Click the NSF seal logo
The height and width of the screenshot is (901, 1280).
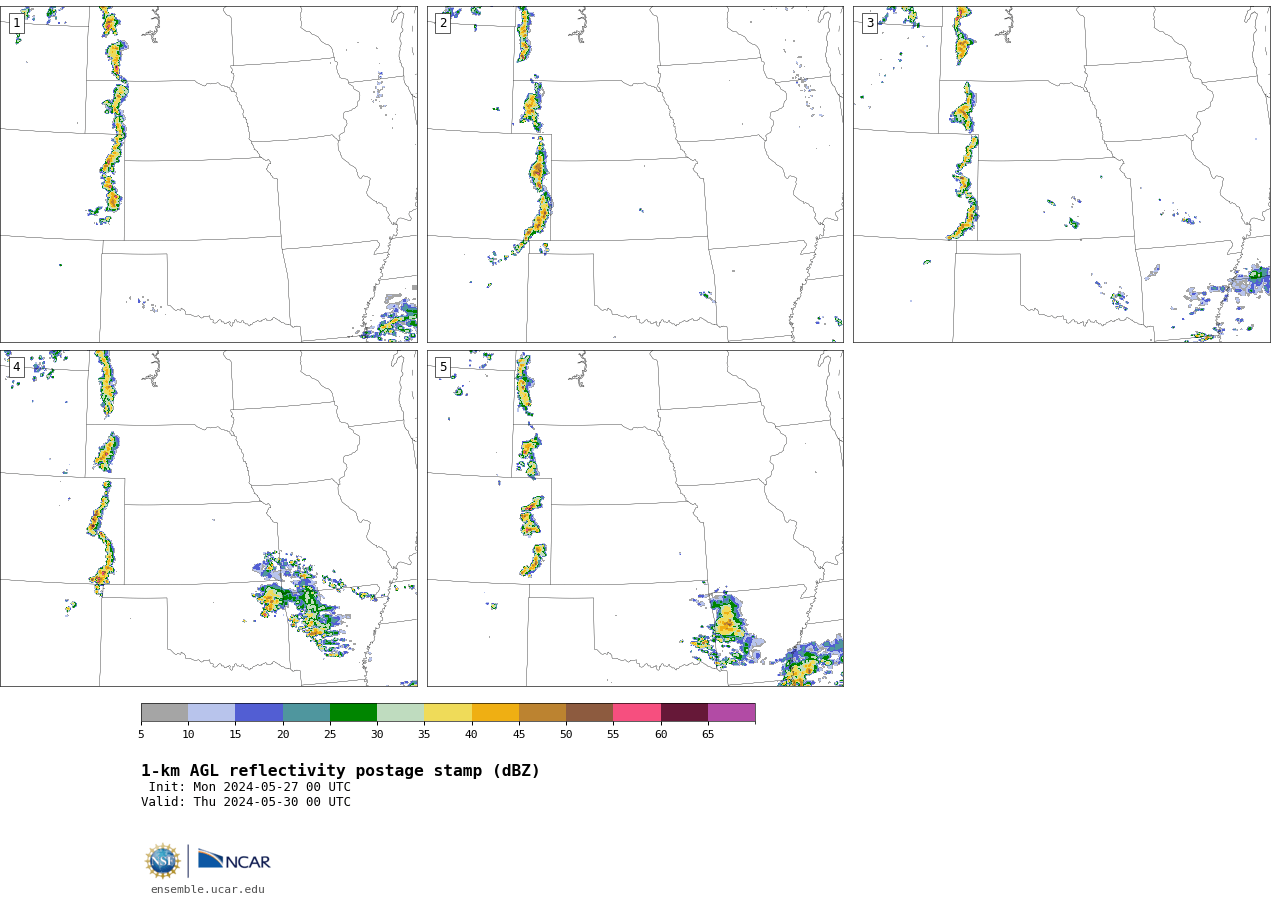click(x=163, y=861)
